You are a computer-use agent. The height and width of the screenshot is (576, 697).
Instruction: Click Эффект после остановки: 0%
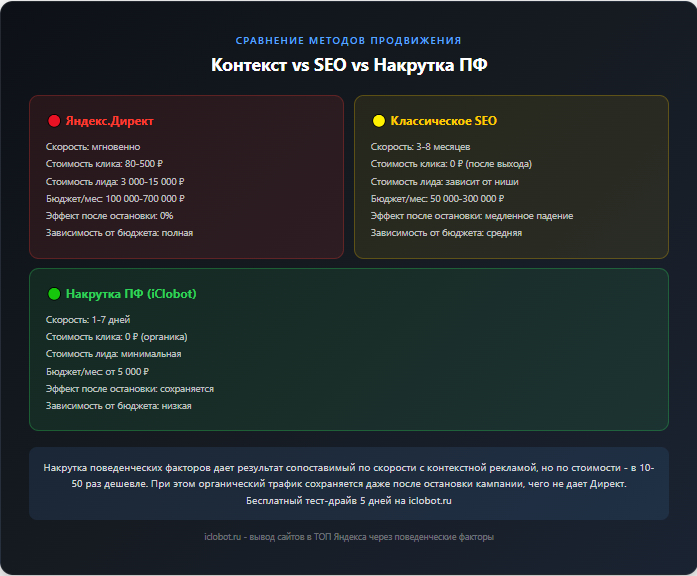click(109, 216)
